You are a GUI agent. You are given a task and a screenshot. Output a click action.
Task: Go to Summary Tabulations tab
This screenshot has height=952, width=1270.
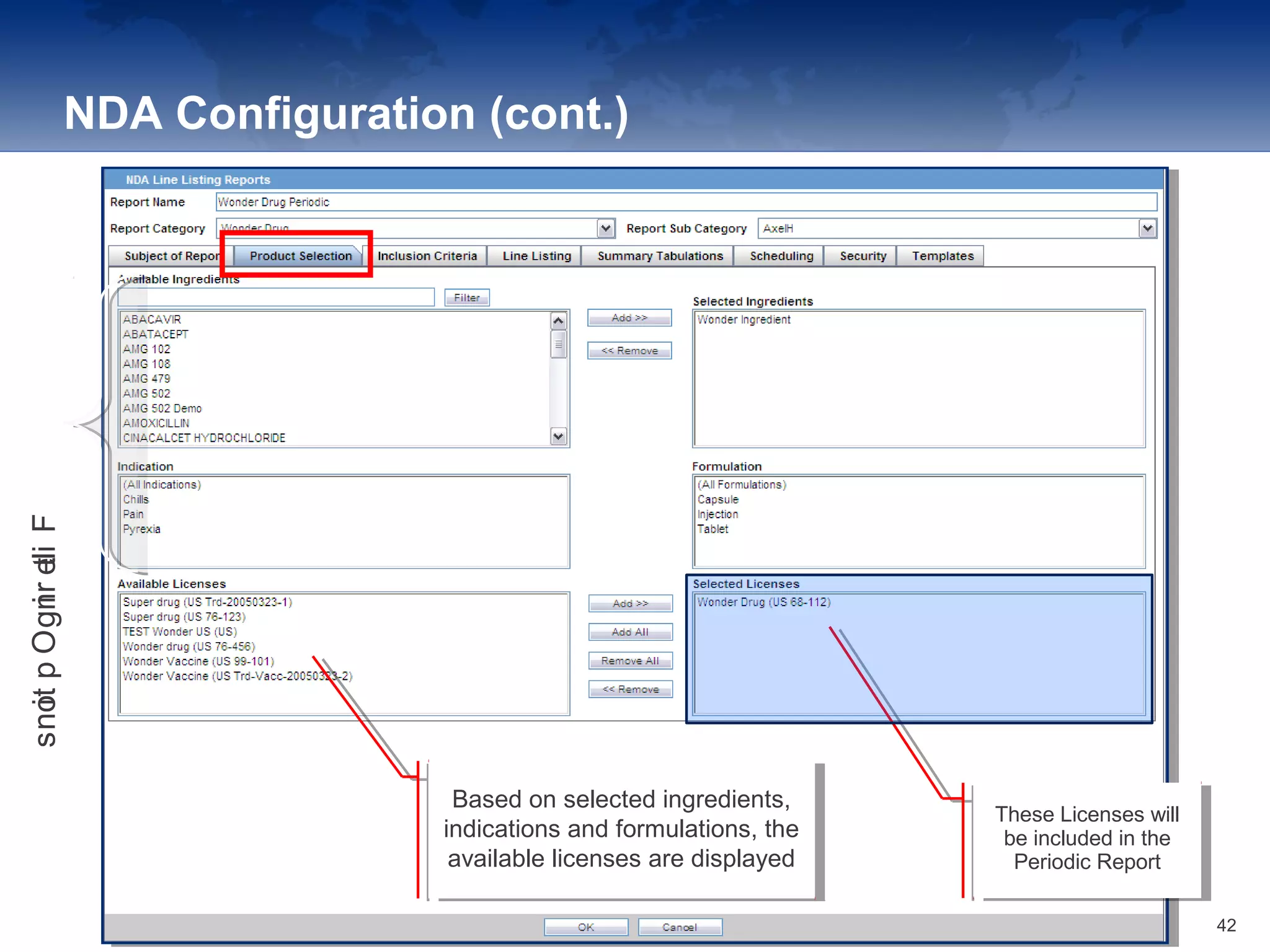(x=660, y=256)
